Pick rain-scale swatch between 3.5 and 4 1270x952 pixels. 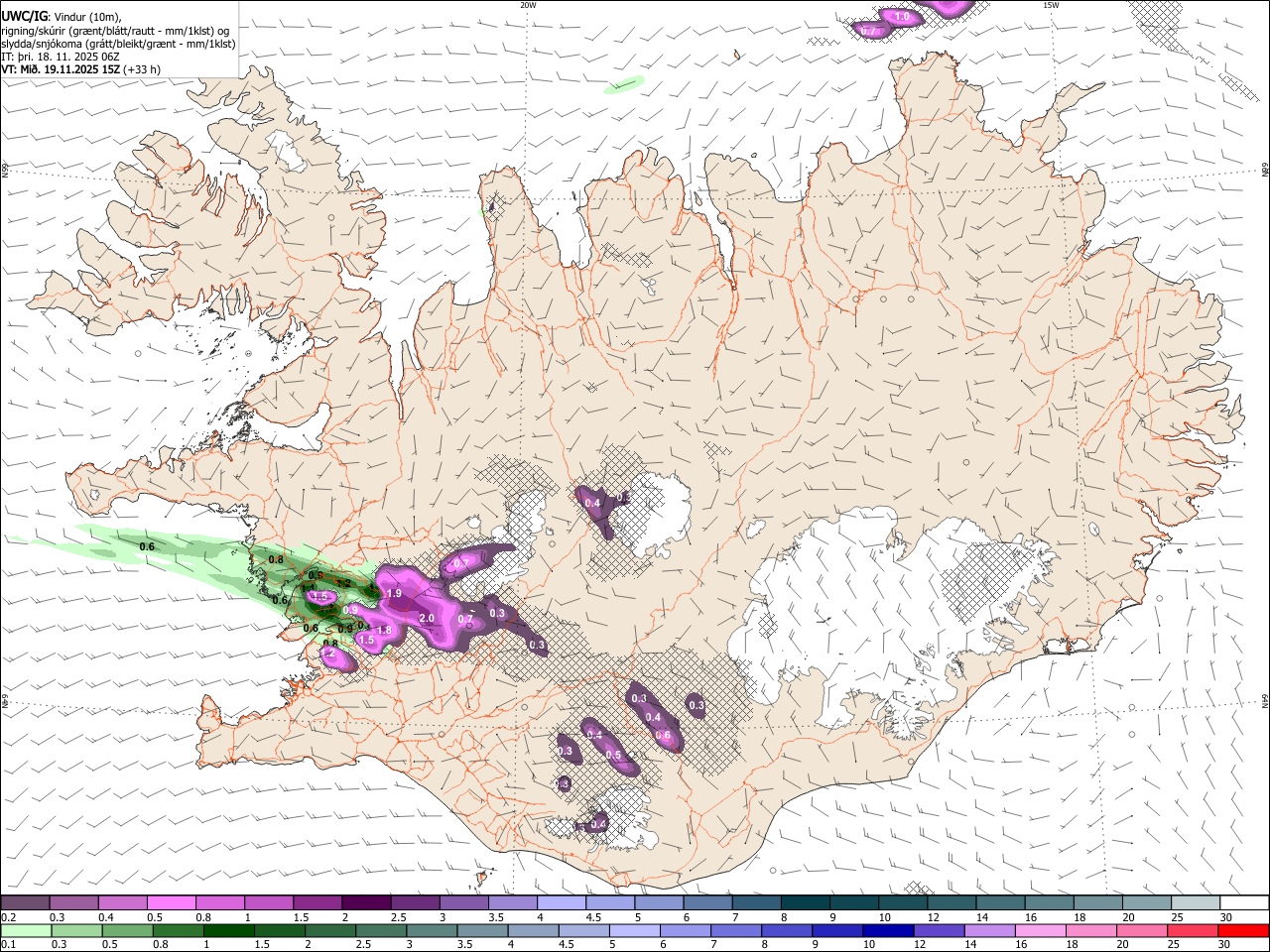(x=483, y=930)
